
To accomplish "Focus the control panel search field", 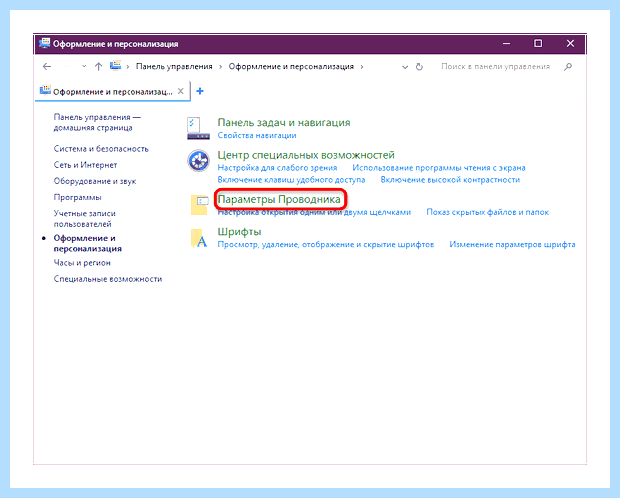I will (x=495, y=66).
